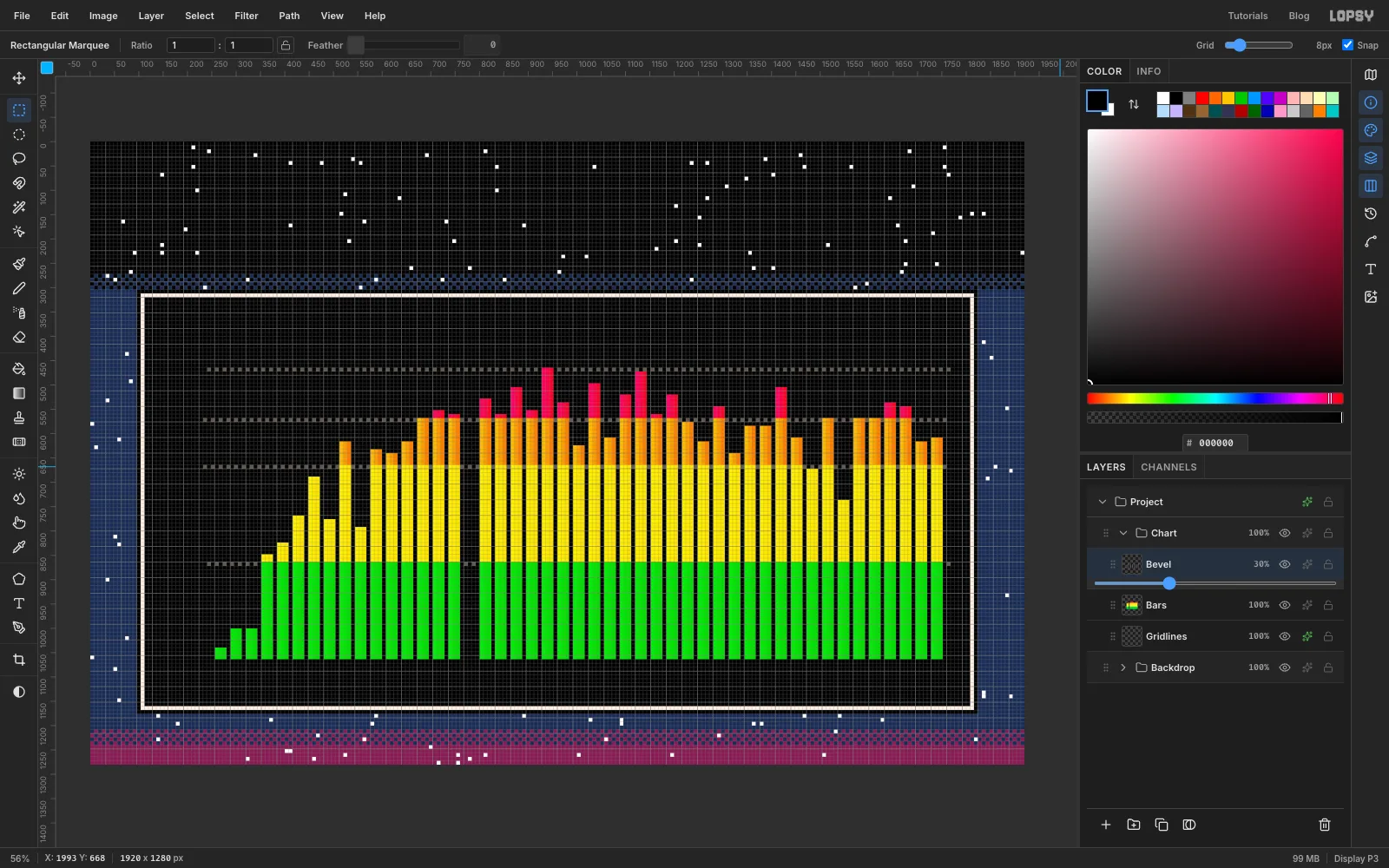Select the Gradient tool
The height and width of the screenshot is (868, 1389).
[x=18, y=393]
